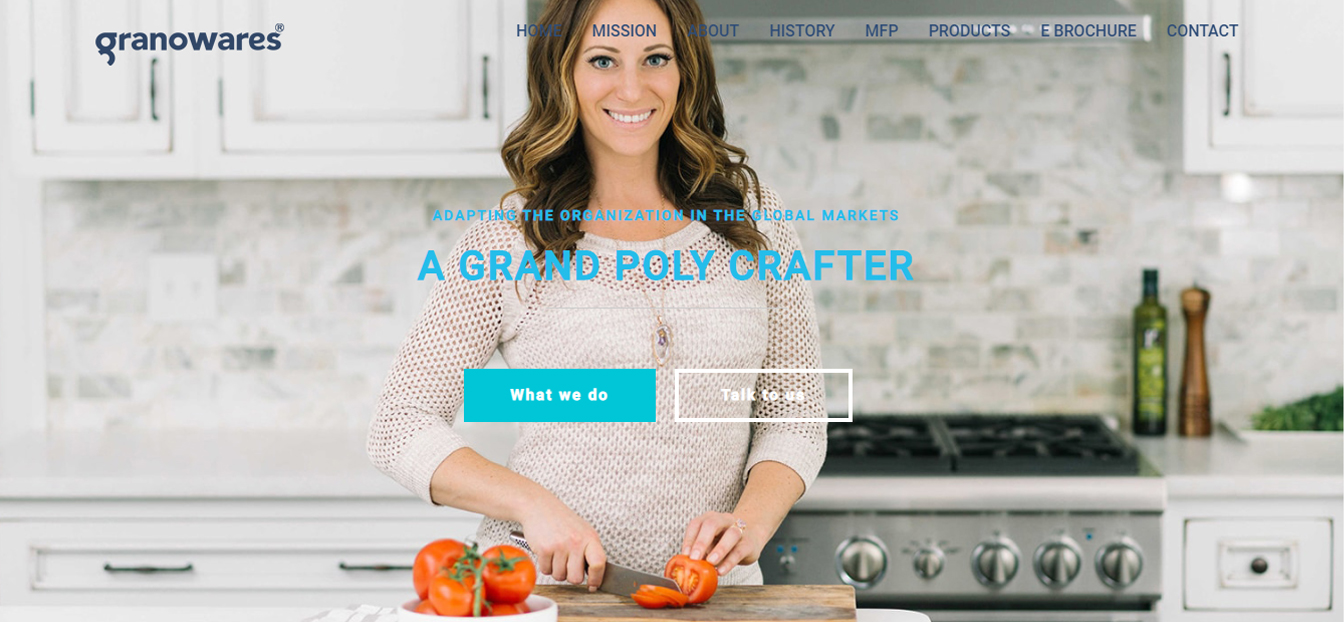Image resolution: width=1344 pixels, height=622 pixels.
Task: Select the A GRAND POLY CRAFTER headline
Action: pyautogui.click(x=666, y=266)
